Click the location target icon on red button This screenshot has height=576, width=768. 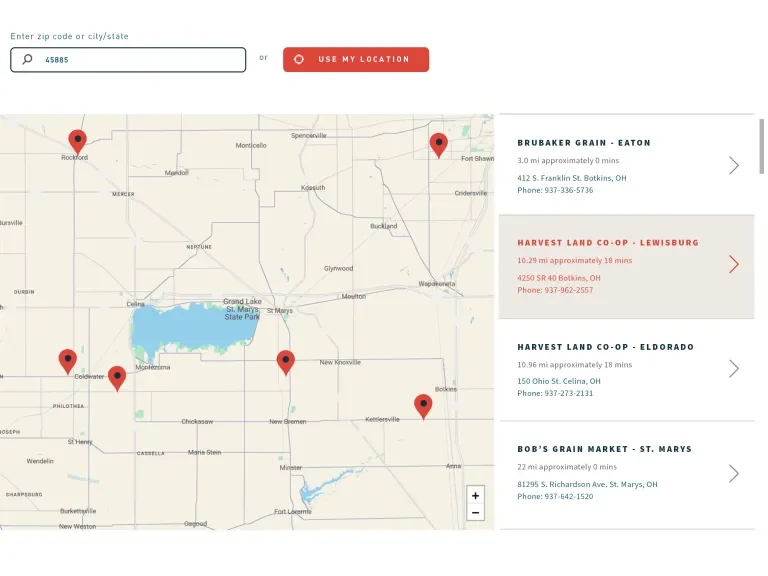coord(299,59)
